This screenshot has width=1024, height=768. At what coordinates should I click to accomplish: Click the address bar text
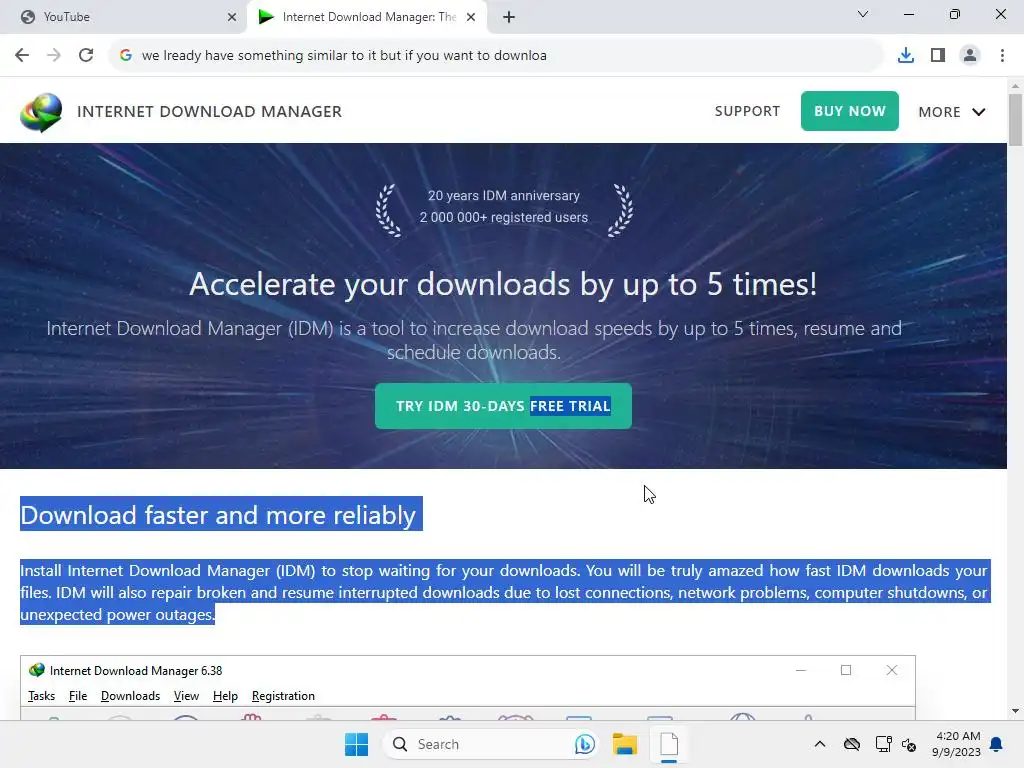344,56
